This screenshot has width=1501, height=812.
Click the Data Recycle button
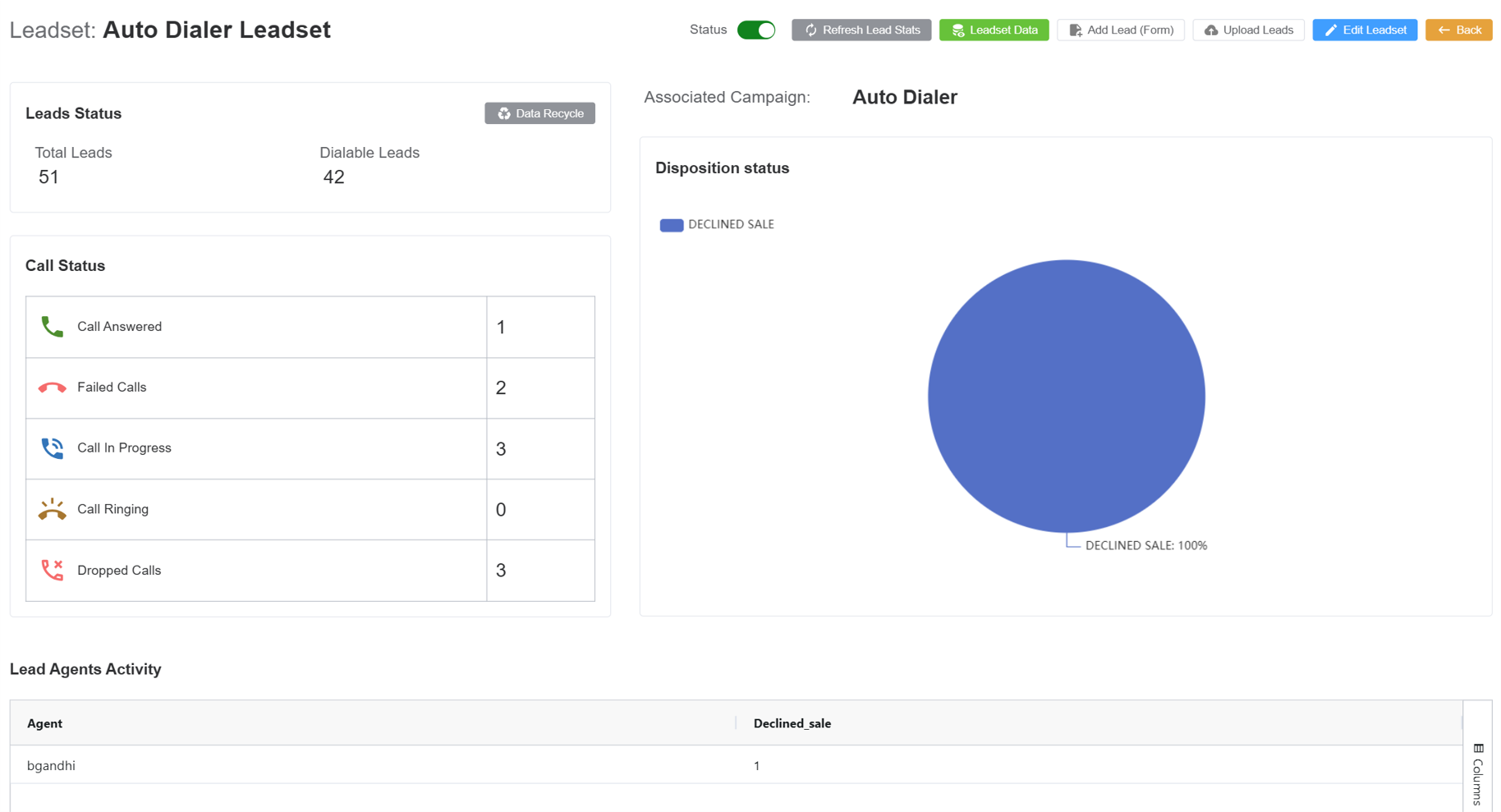pos(539,113)
